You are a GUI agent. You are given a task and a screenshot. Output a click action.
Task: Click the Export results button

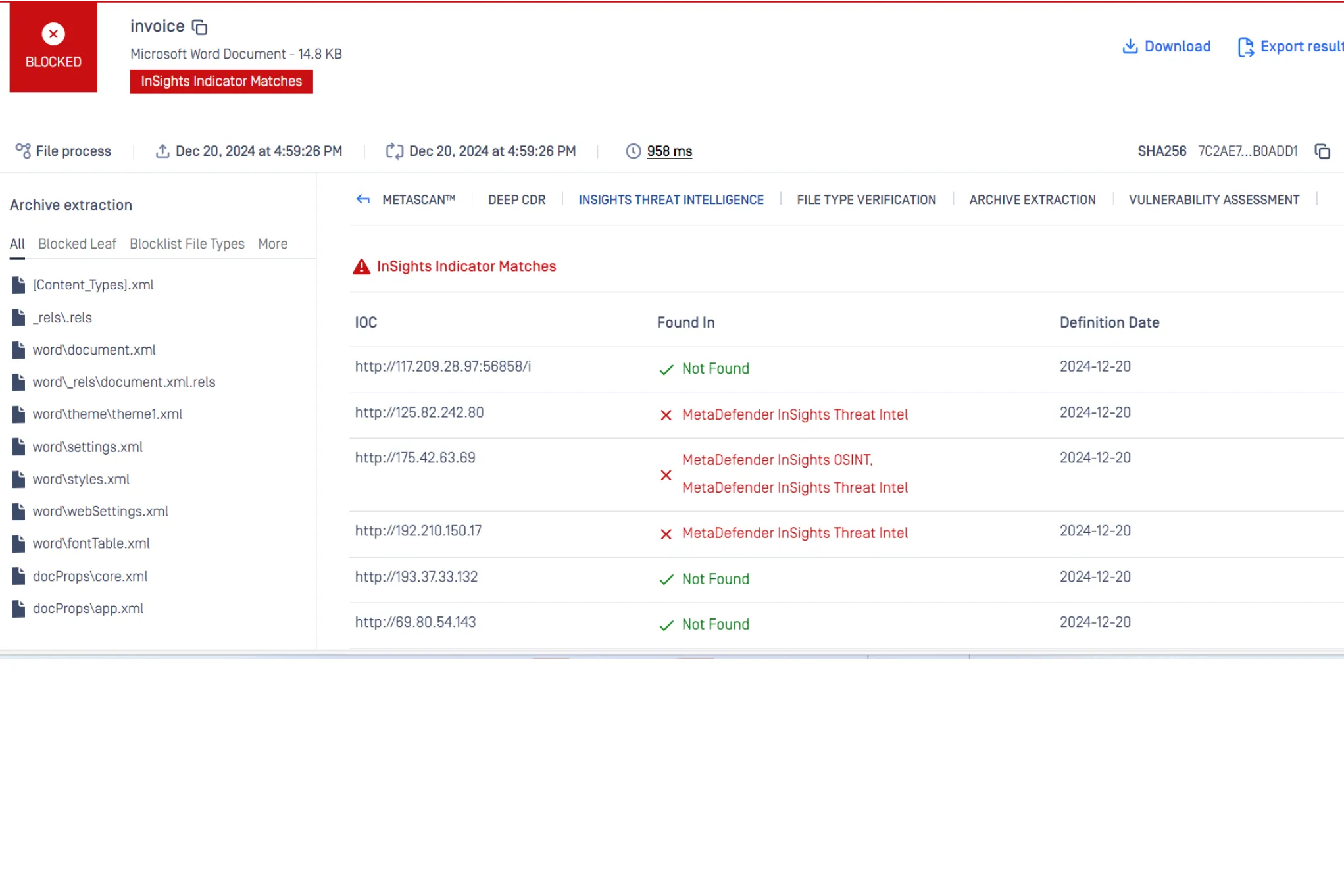tap(1291, 47)
